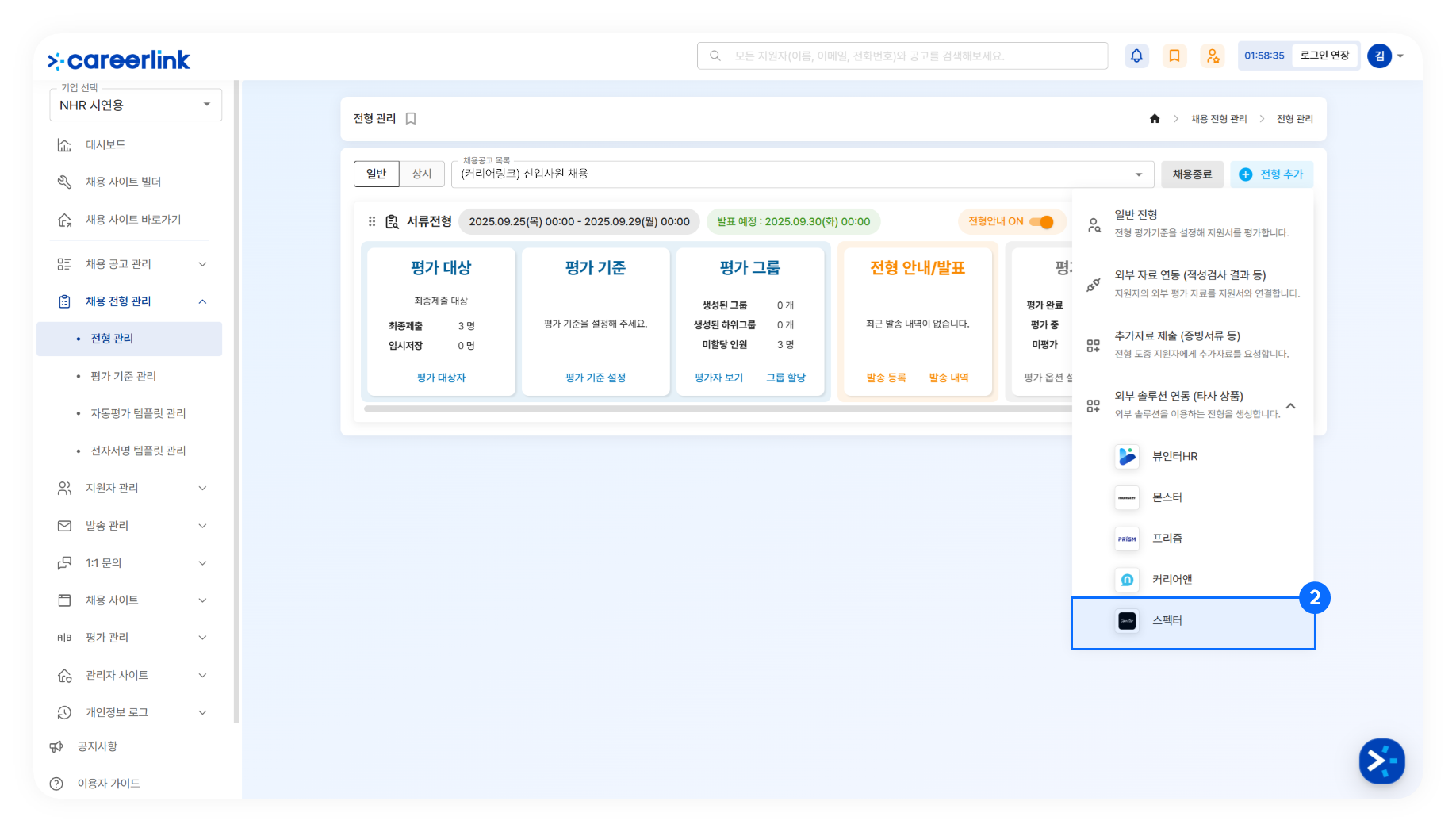Viewport: 1456px width, 832px height.
Task: Open the 평가자 보기 link
Action: click(718, 378)
